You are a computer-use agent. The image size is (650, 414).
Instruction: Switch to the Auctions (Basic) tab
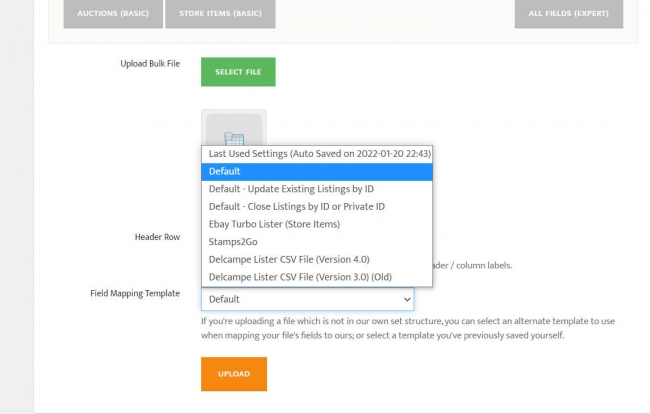tap(106, 13)
